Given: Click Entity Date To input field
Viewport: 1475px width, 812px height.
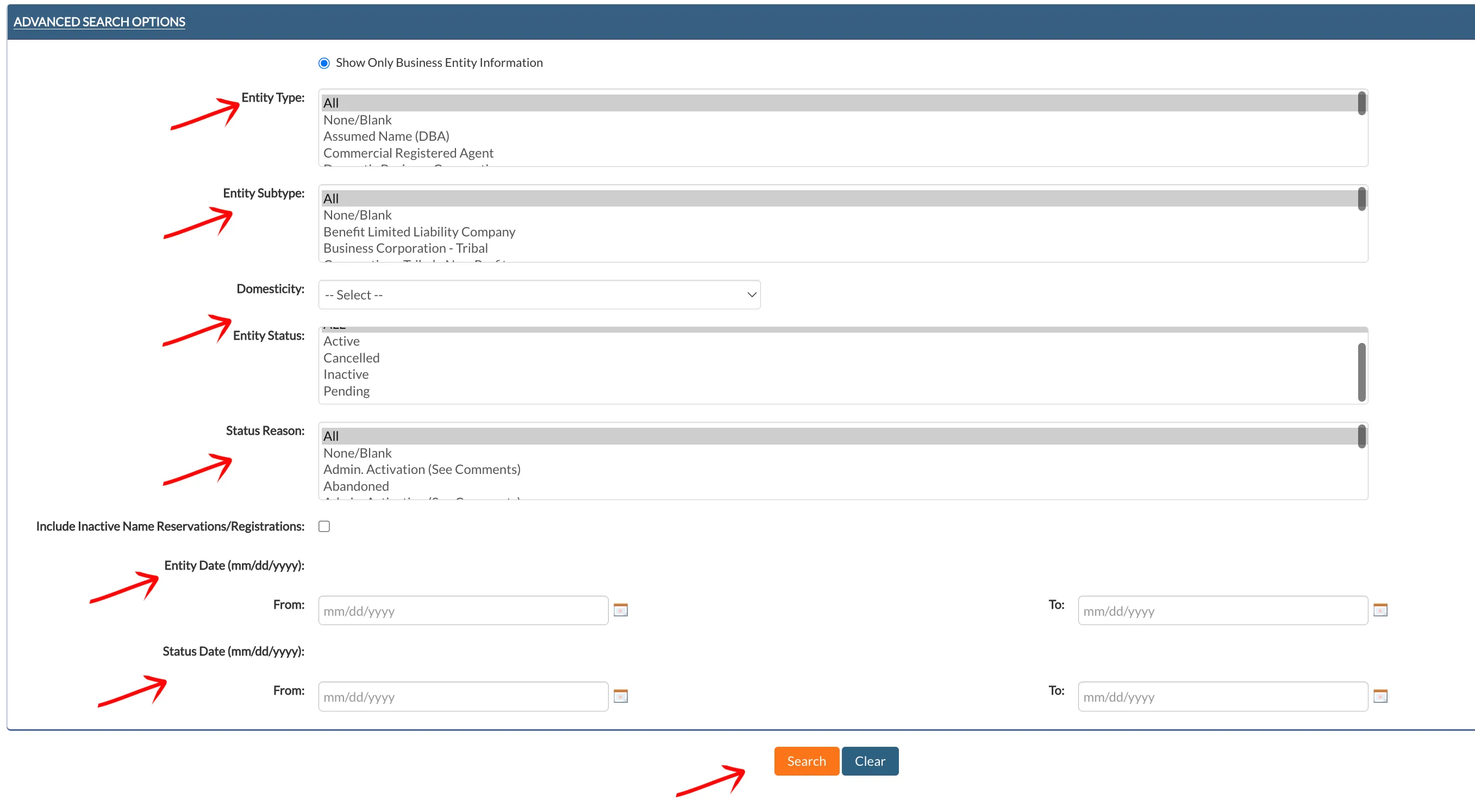Looking at the screenshot, I should (x=1223, y=610).
